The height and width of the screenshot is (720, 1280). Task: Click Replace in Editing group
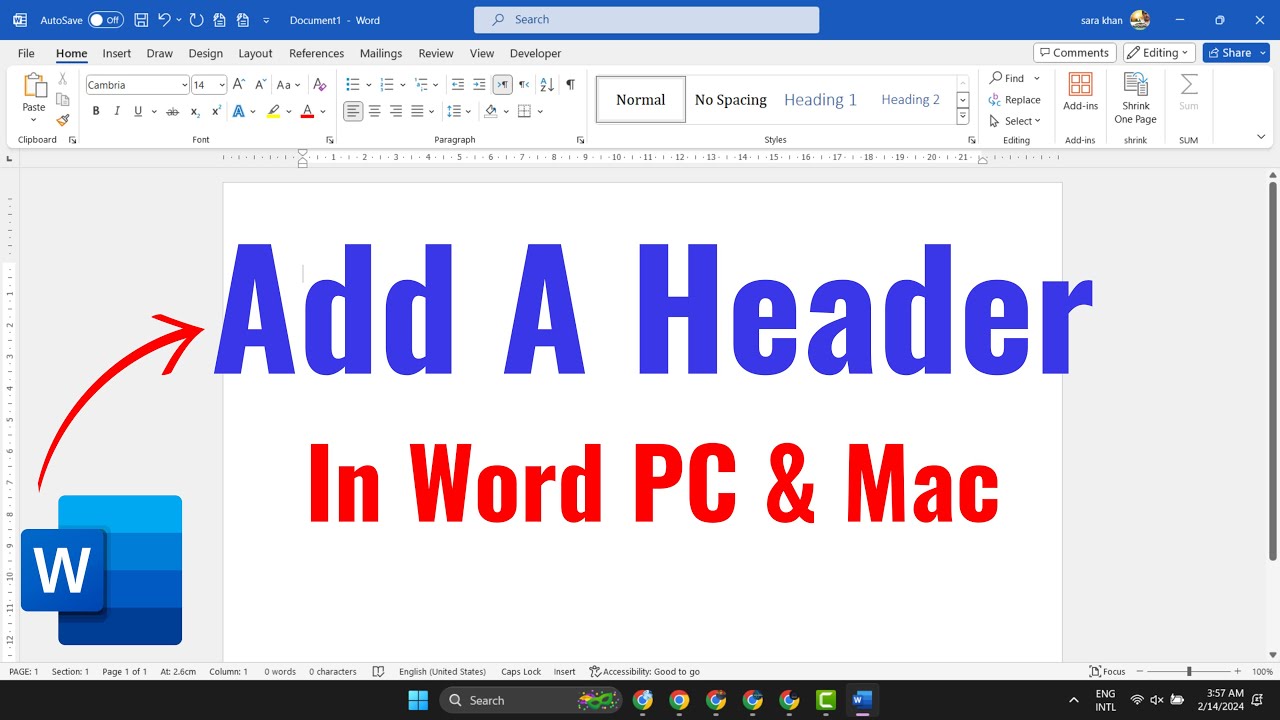point(1014,100)
